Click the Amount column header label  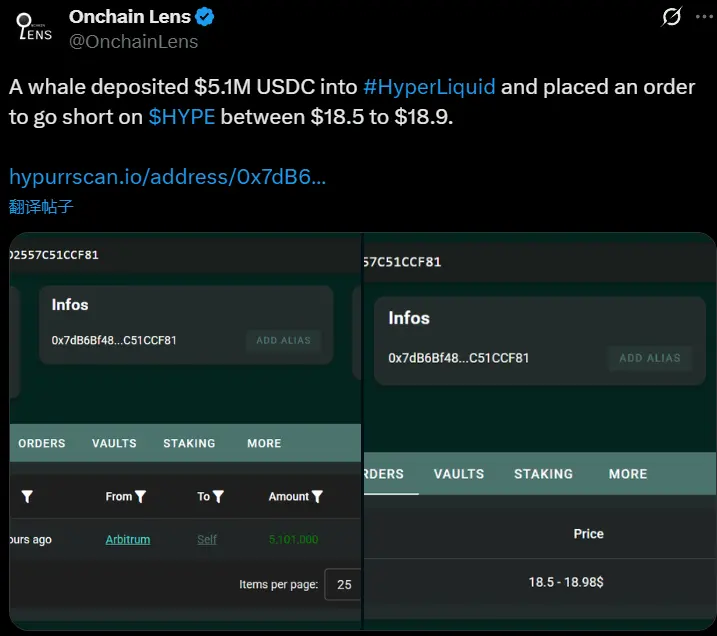pyautogui.click(x=289, y=497)
